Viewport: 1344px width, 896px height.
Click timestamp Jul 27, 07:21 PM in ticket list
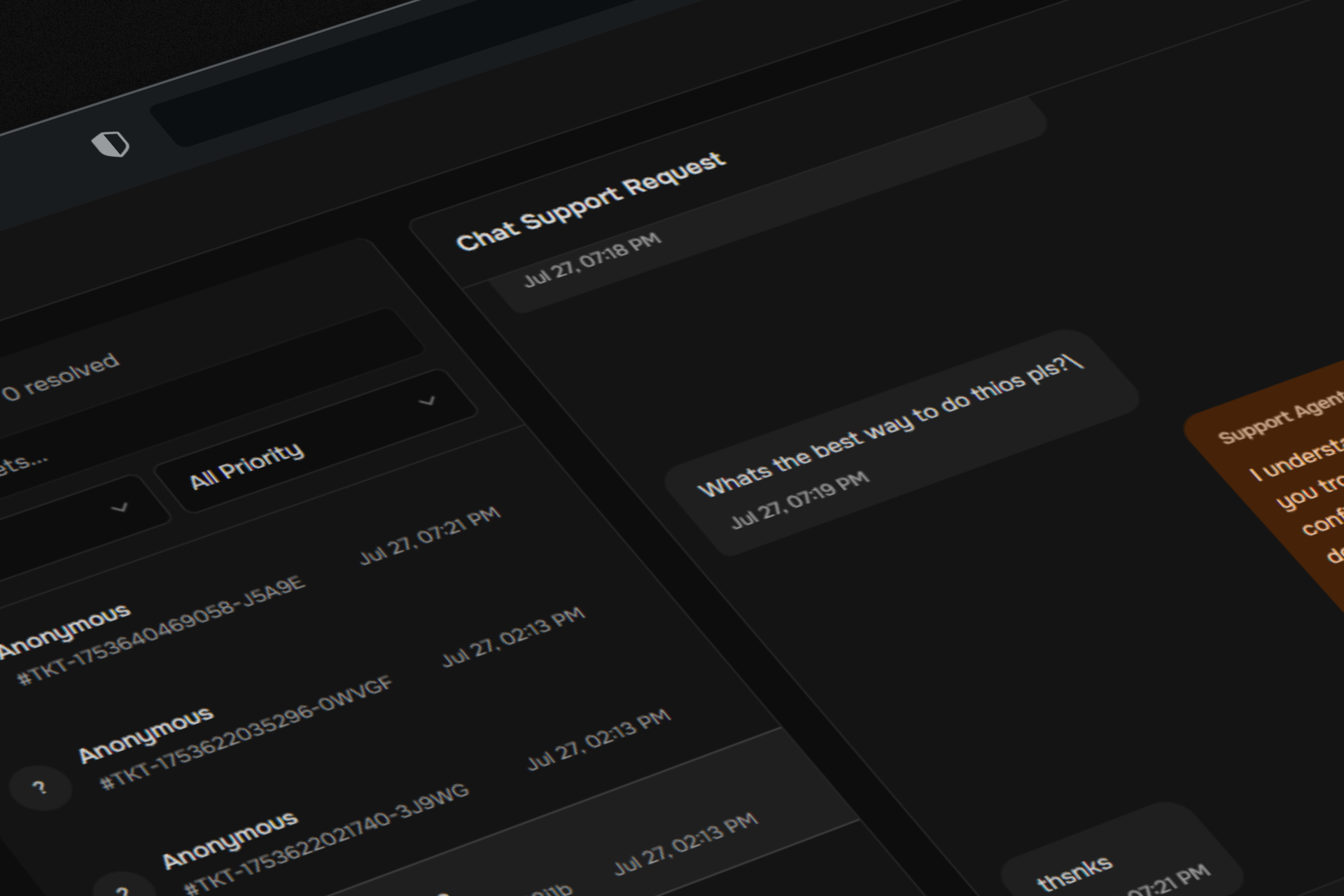point(430,535)
